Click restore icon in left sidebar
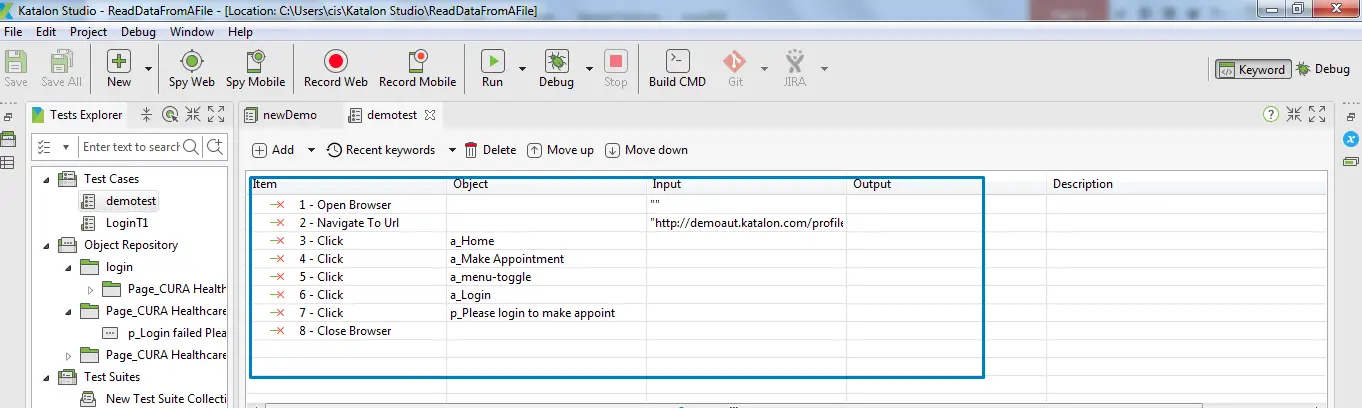This screenshot has height=408, width=1362. click(x=8, y=117)
